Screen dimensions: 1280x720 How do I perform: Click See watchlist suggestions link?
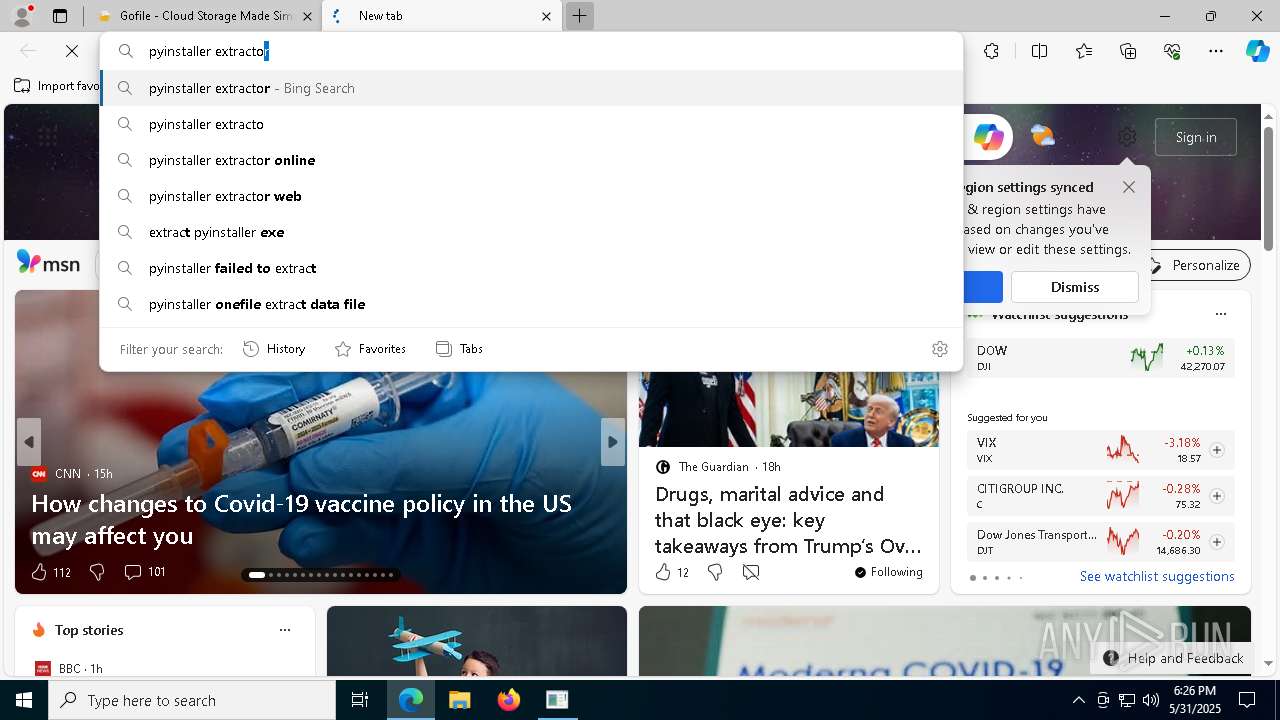pyautogui.click(x=1157, y=576)
